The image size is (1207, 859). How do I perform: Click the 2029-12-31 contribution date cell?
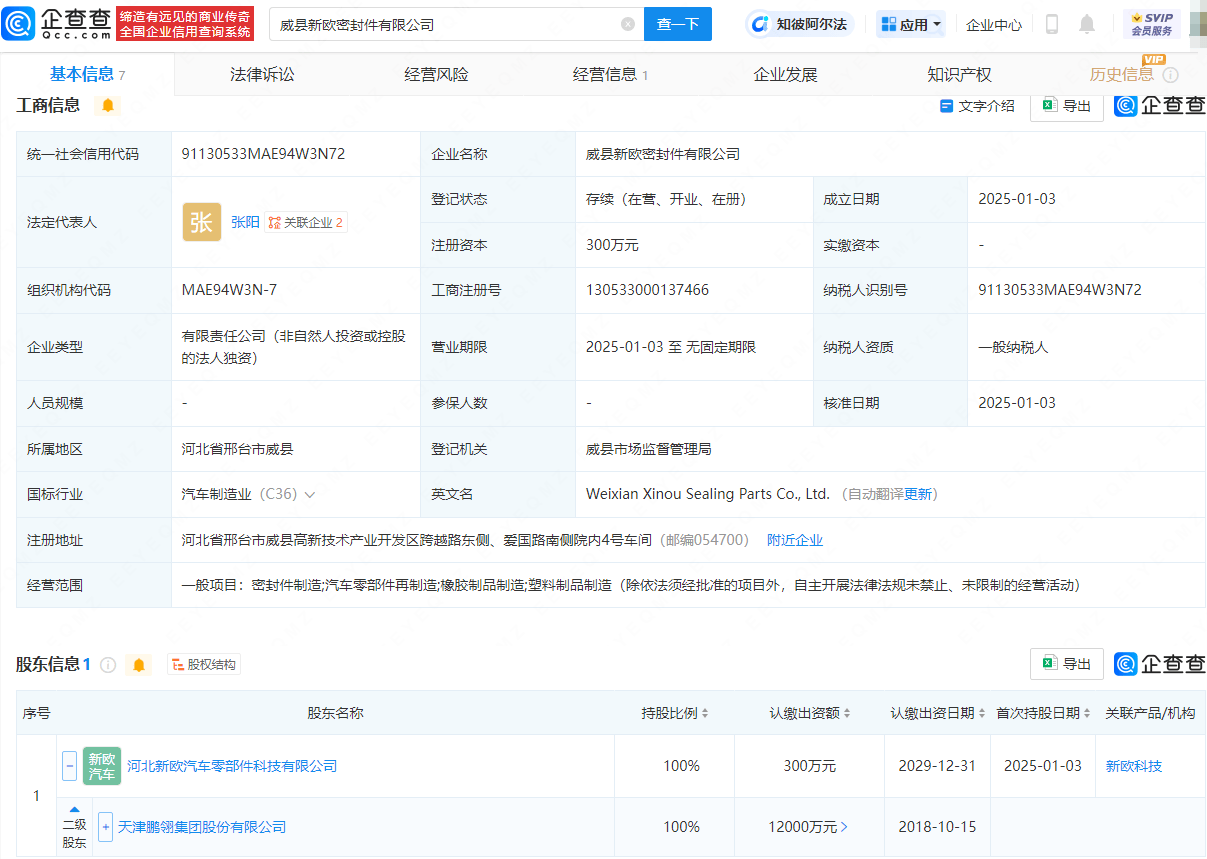pos(939,766)
